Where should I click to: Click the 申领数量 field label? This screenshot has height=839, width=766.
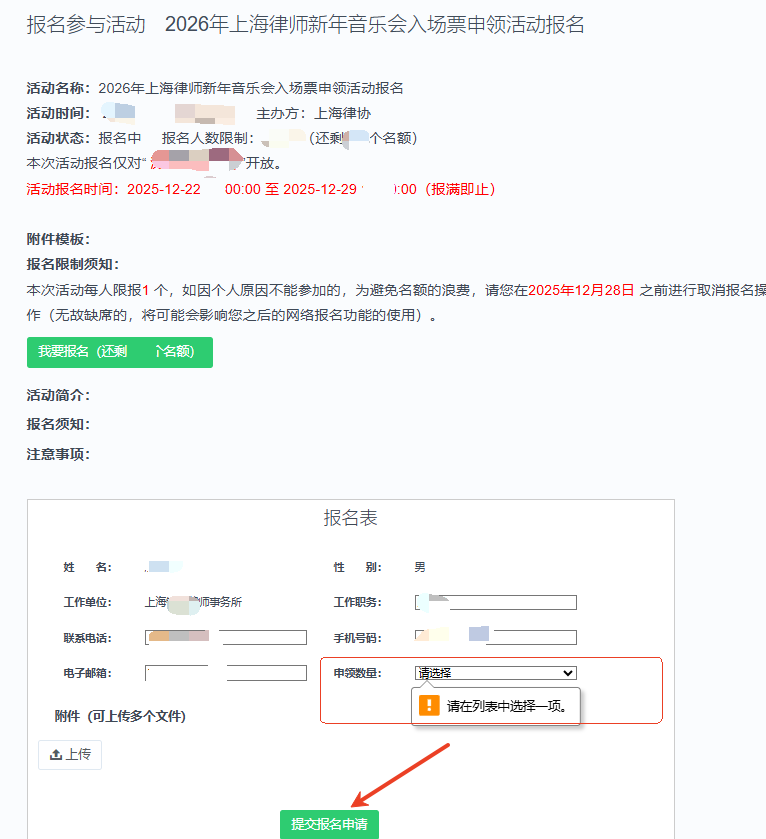point(357,673)
